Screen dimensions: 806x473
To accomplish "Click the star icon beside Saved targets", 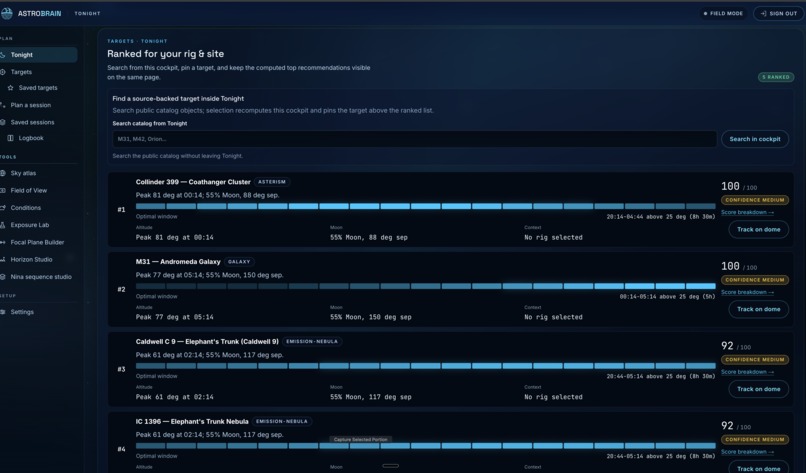I will 10,88.
